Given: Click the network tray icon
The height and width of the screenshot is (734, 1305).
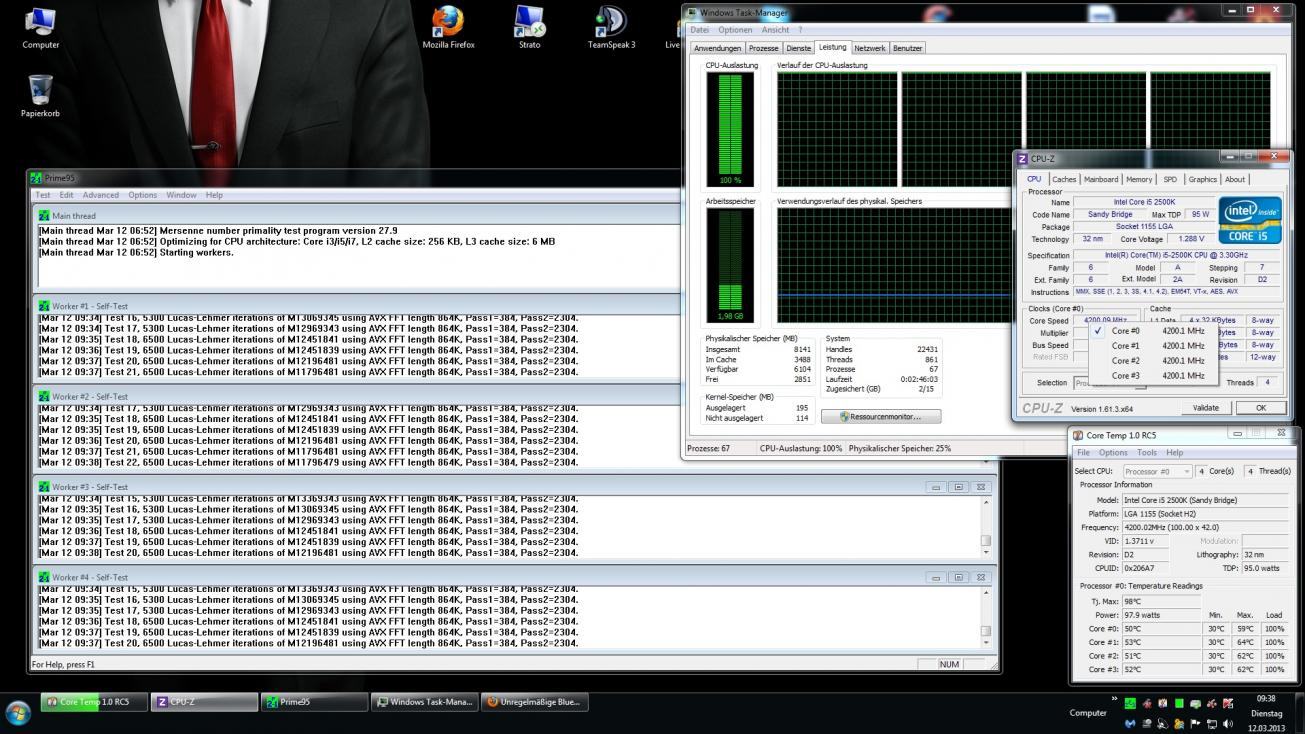Looking at the screenshot, I should click(1210, 723).
